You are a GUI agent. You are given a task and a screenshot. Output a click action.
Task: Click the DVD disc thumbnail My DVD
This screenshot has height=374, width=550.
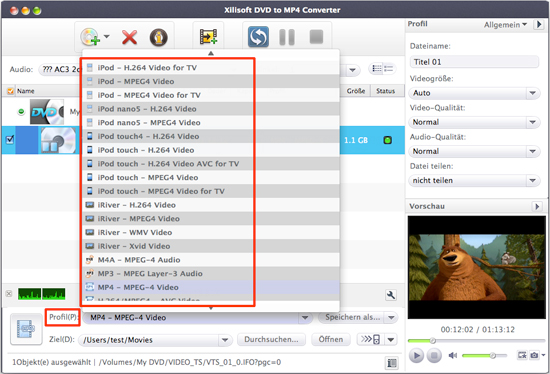(x=47, y=112)
